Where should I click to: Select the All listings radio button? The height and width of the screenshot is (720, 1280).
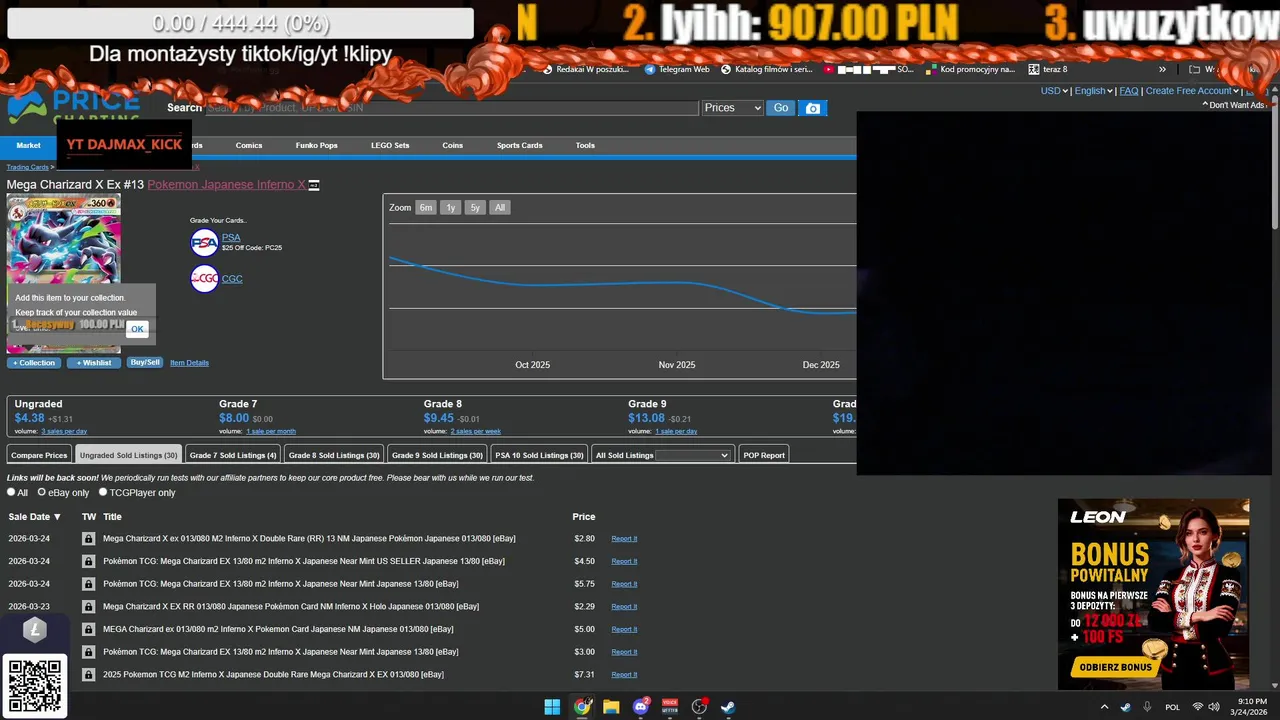pyautogui.click(x=12, y=492)
